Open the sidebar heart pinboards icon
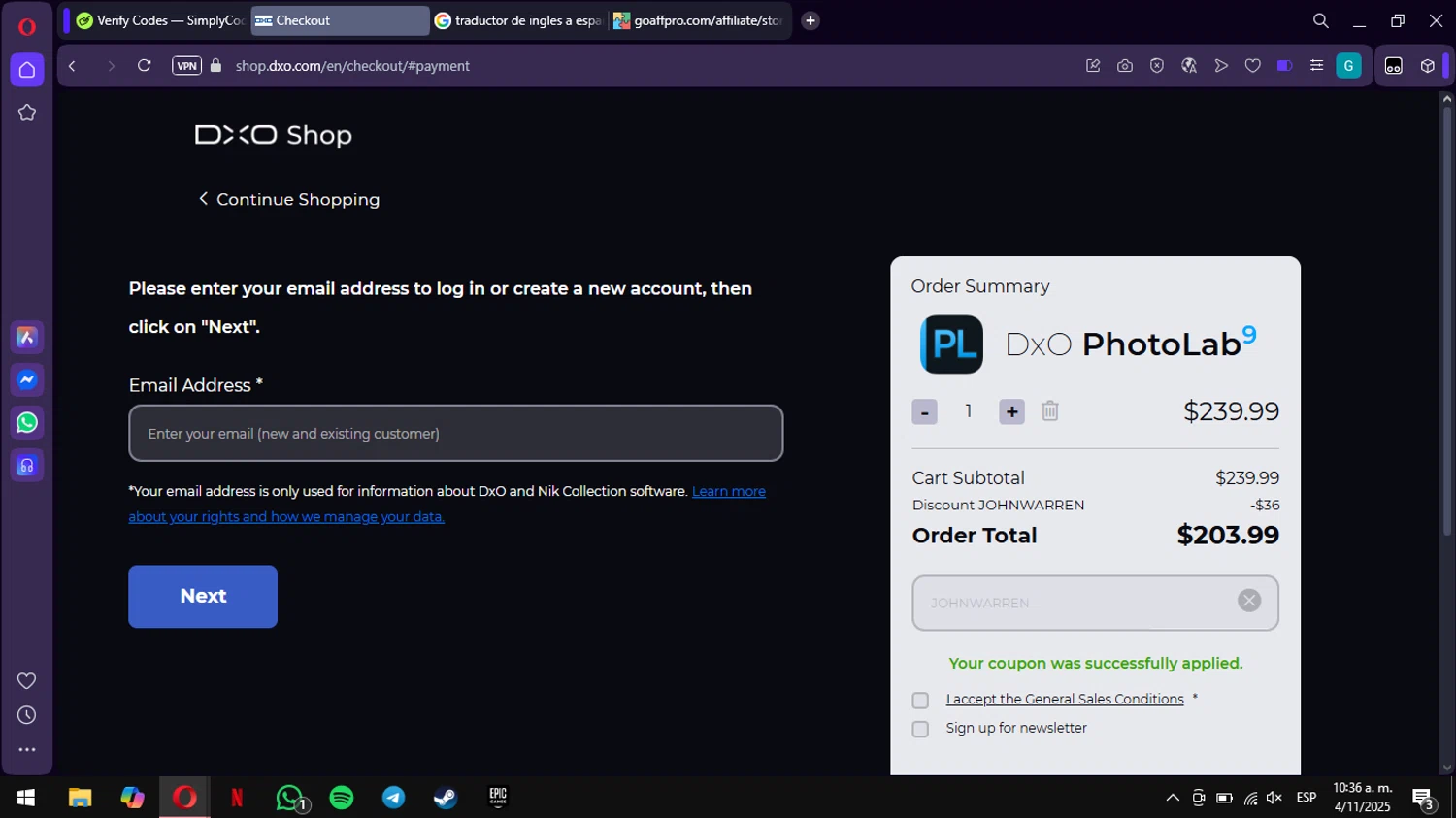Viewport: 1456px width, 818px height. tap(27, 680)
